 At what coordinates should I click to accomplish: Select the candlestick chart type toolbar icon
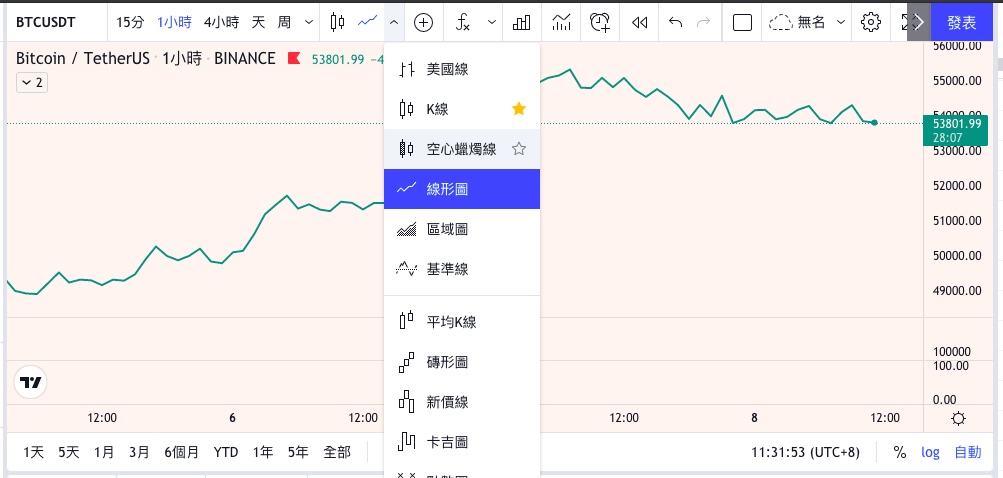(x=337, y=22)
